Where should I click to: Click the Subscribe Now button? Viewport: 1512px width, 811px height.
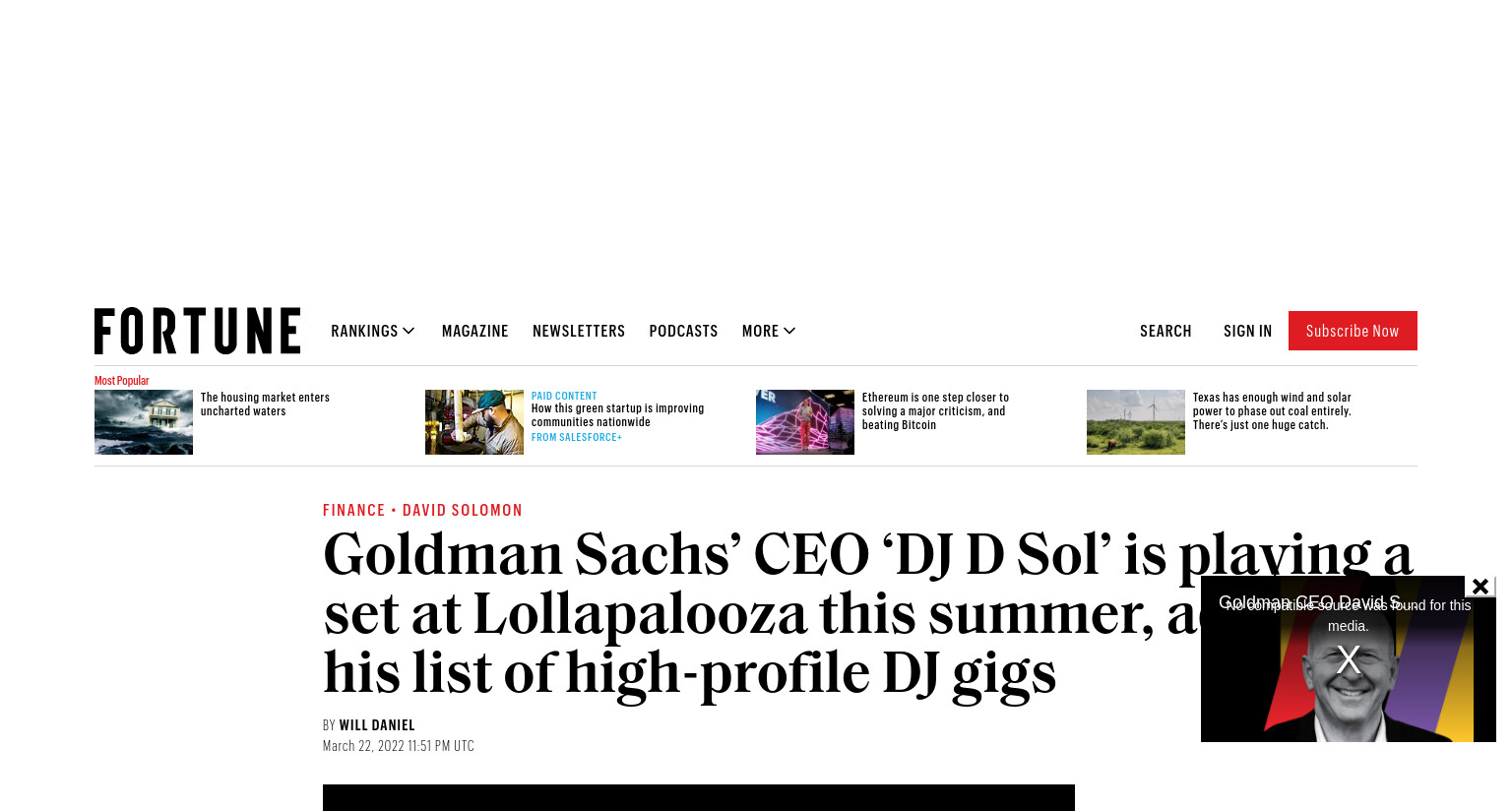coord(1353,331)
